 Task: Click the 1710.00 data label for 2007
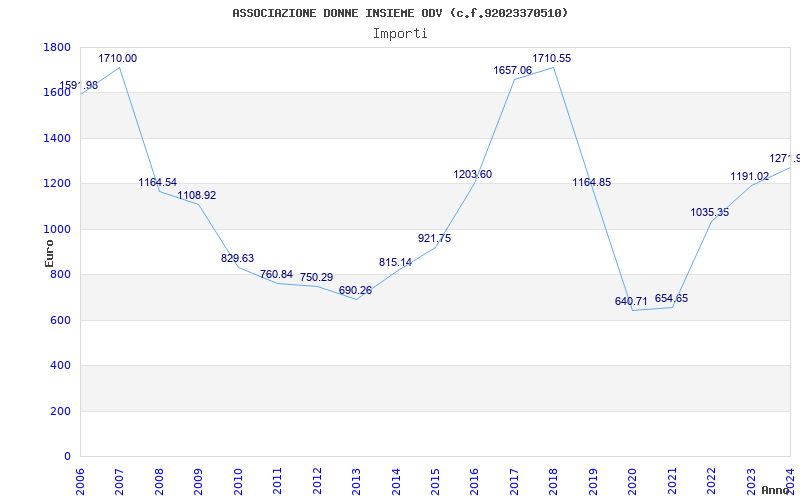click(x=117, y=59)
